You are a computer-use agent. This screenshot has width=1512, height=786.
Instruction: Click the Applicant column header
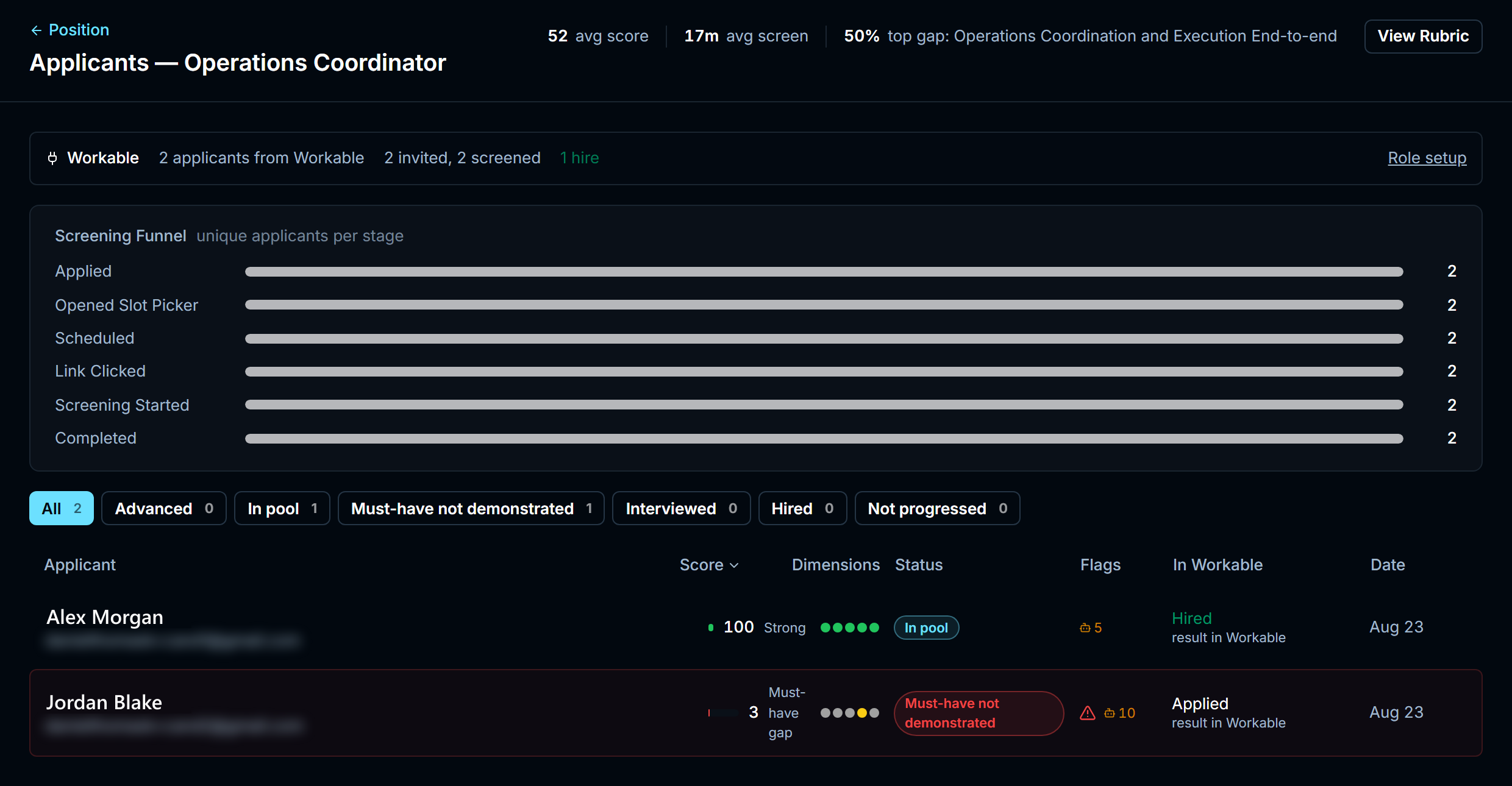[80, 565]
